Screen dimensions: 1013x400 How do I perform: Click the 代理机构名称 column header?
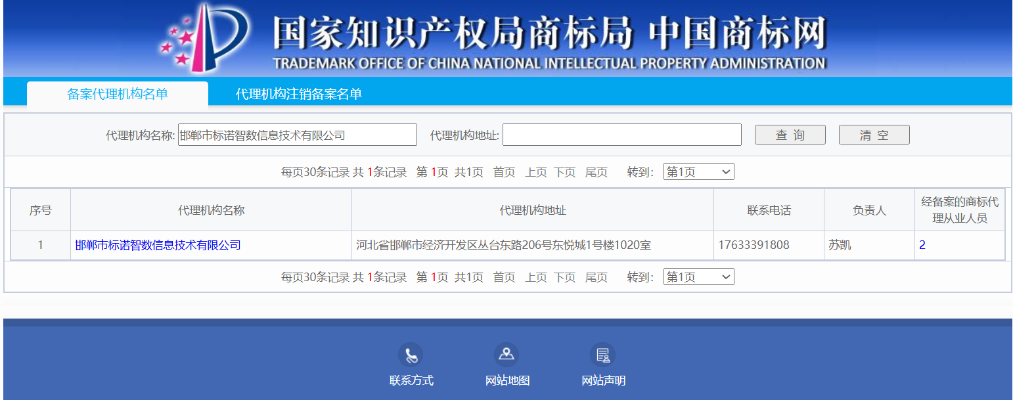211,210
